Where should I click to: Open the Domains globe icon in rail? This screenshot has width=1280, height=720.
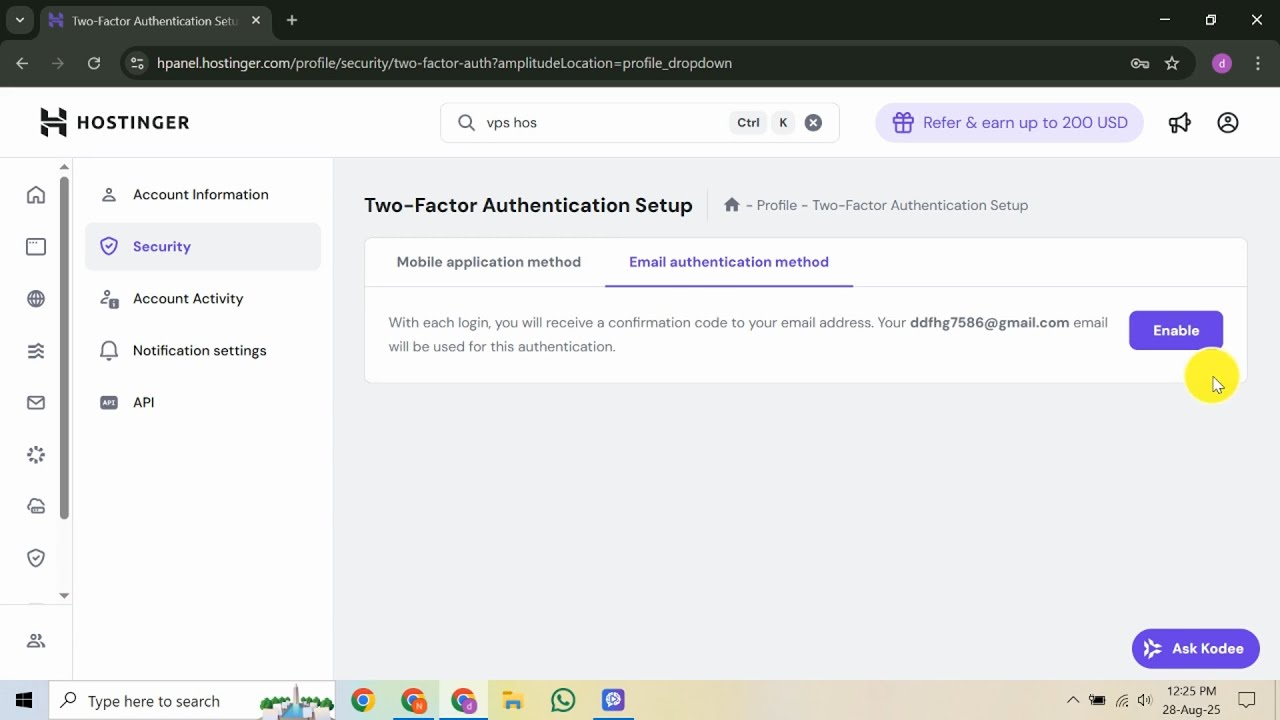tap(36, 299)
